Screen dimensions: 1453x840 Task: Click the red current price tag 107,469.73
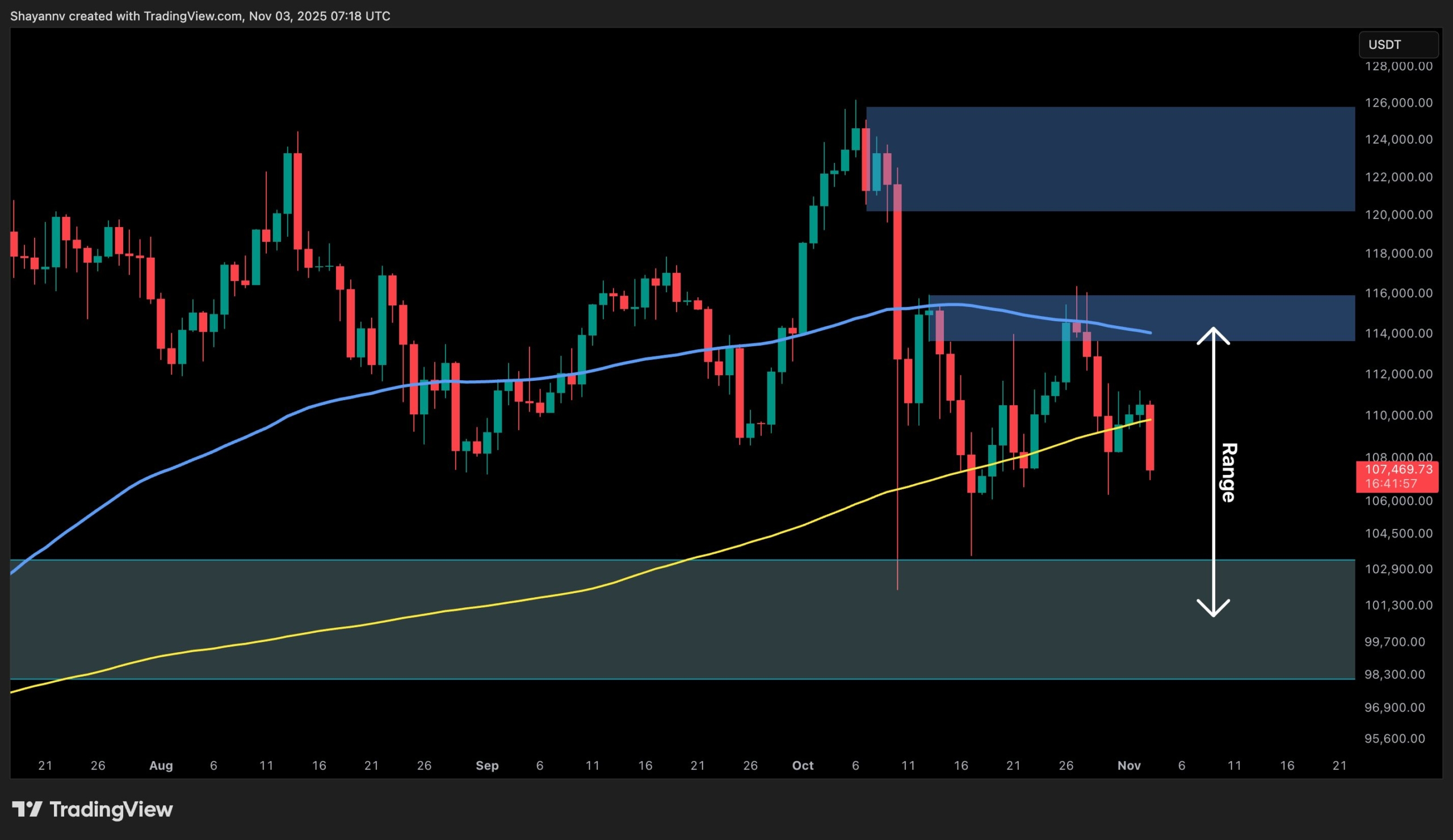coord(1397,470)
